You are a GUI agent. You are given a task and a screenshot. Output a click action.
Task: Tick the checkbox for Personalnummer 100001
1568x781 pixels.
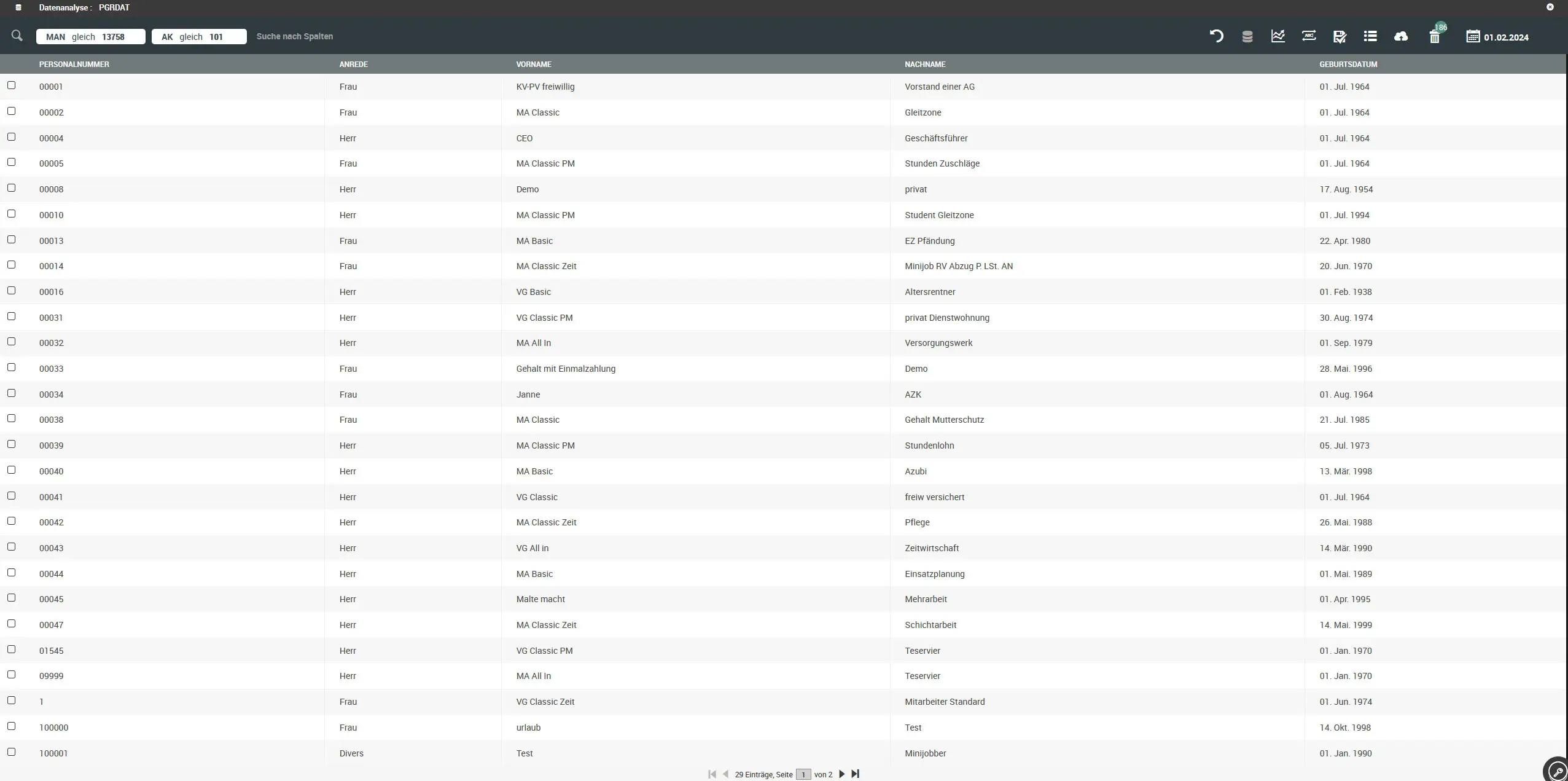(x=12, y=751)
